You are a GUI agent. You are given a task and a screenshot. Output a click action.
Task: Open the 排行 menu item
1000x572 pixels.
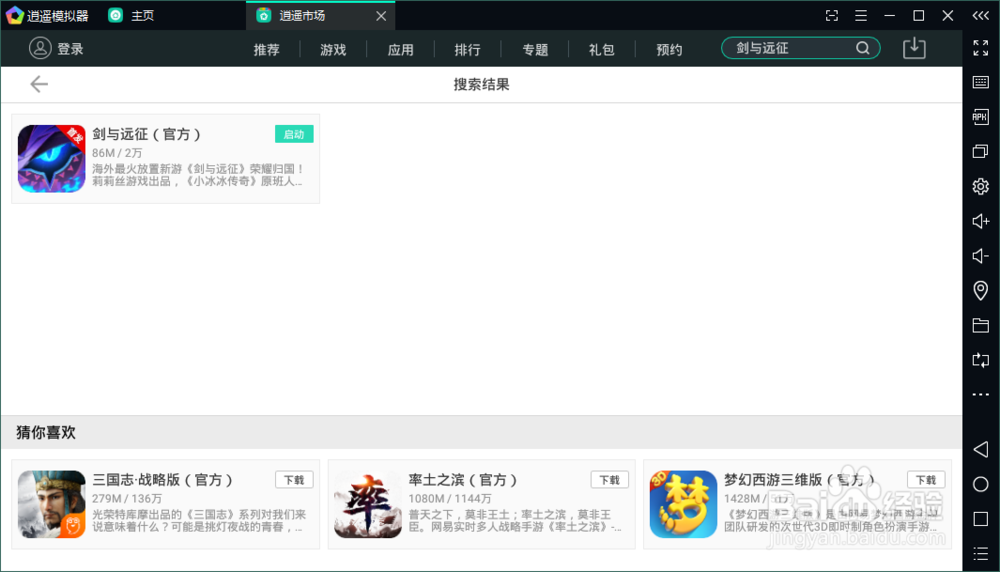click(467, 49)
